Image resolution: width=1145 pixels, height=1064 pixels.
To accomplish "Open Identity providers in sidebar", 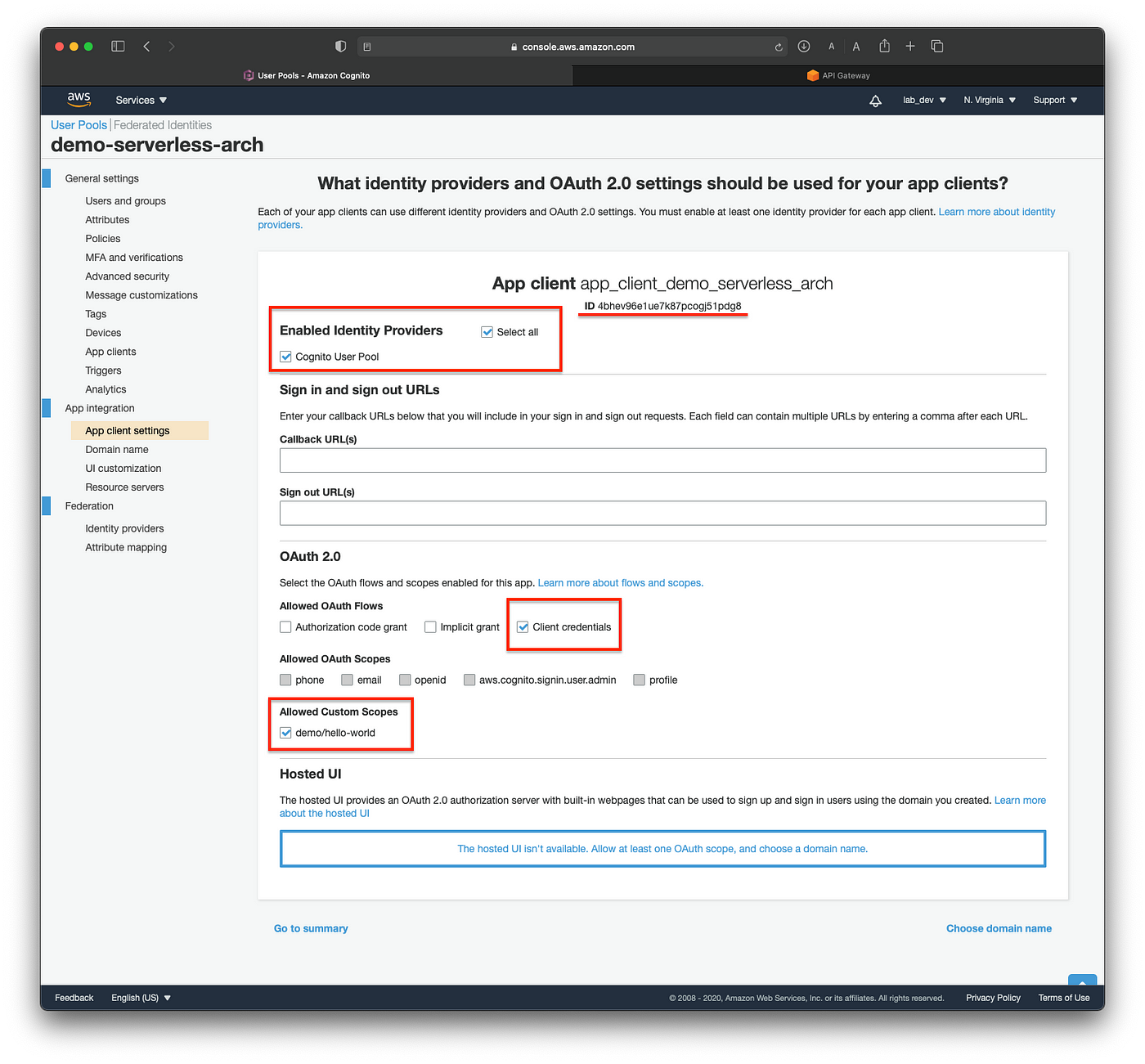I will click(124, 528).
